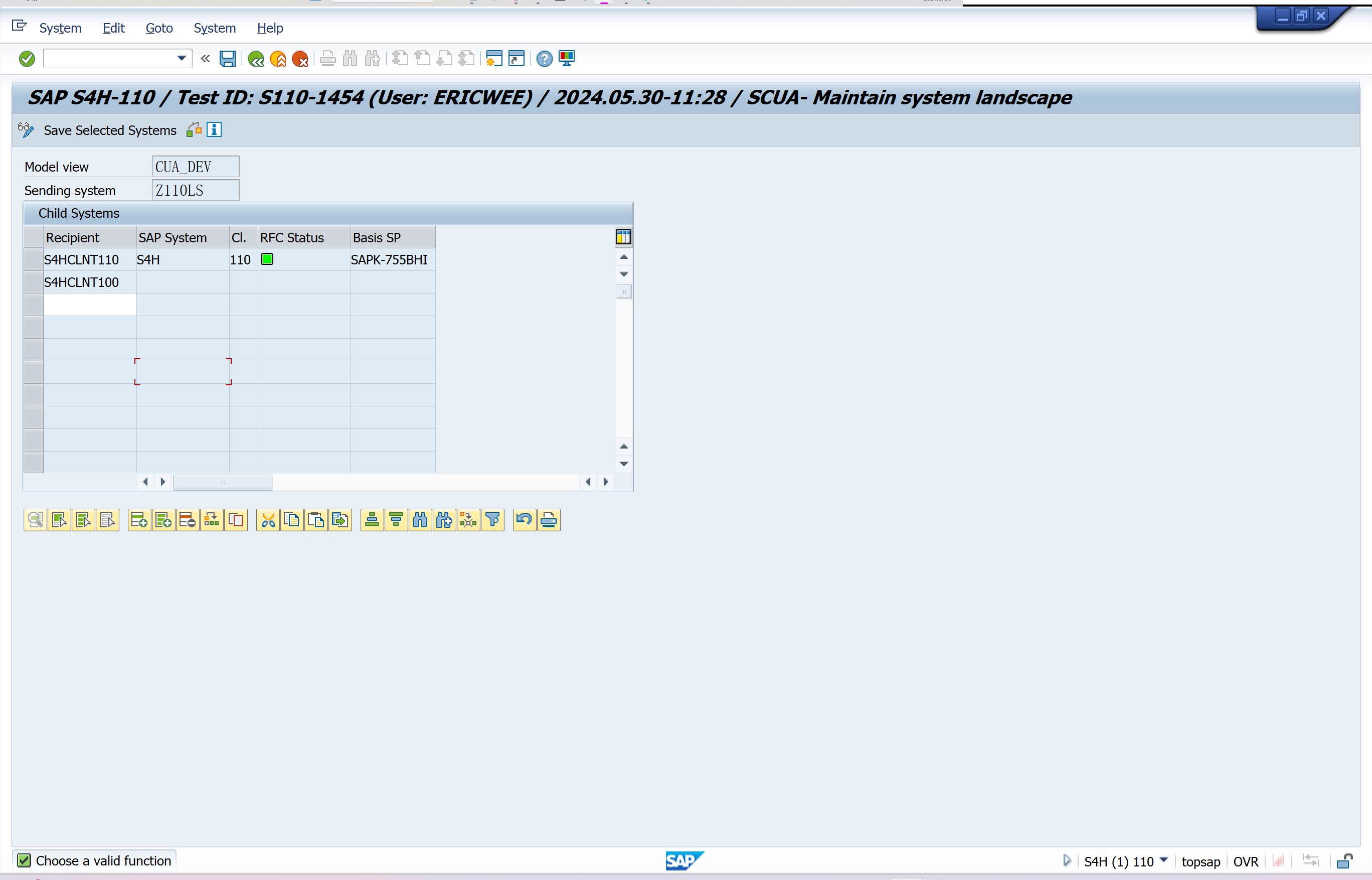Click the blue information icon beside Save Selected Systems
This screenshot has height=880, width=1372.
pyautogui.click(x=214, y=130)
